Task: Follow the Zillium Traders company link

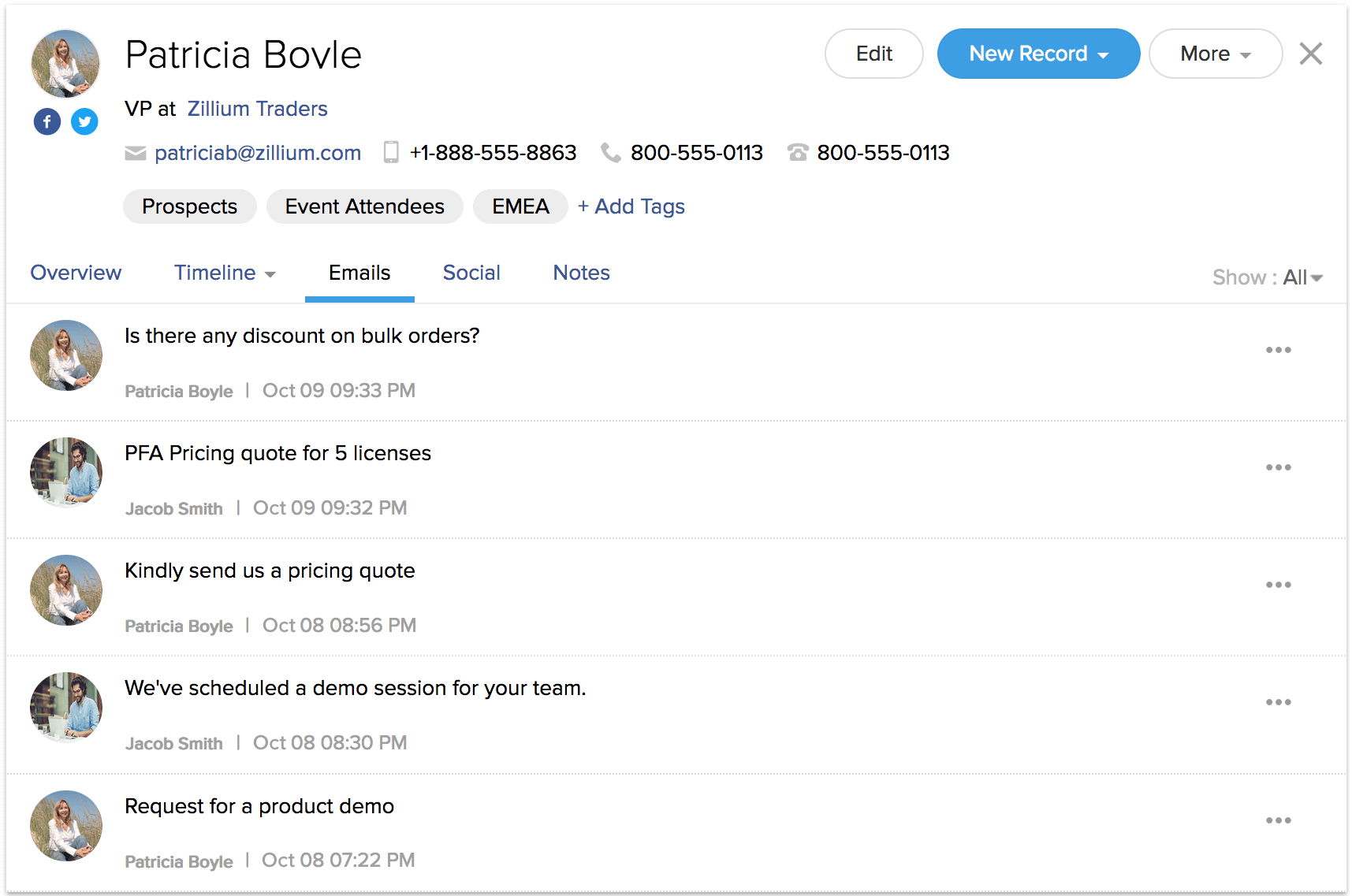Action: coord(257,109)
